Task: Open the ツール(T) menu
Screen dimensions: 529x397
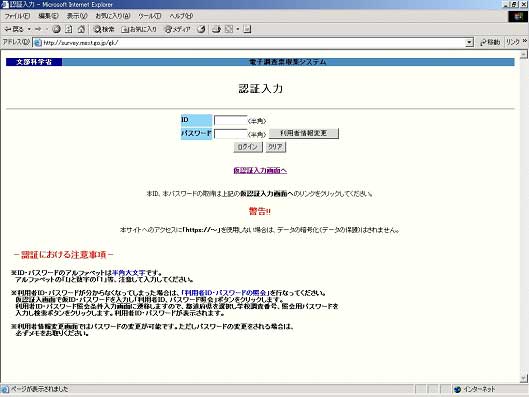Action: [149, 16]
